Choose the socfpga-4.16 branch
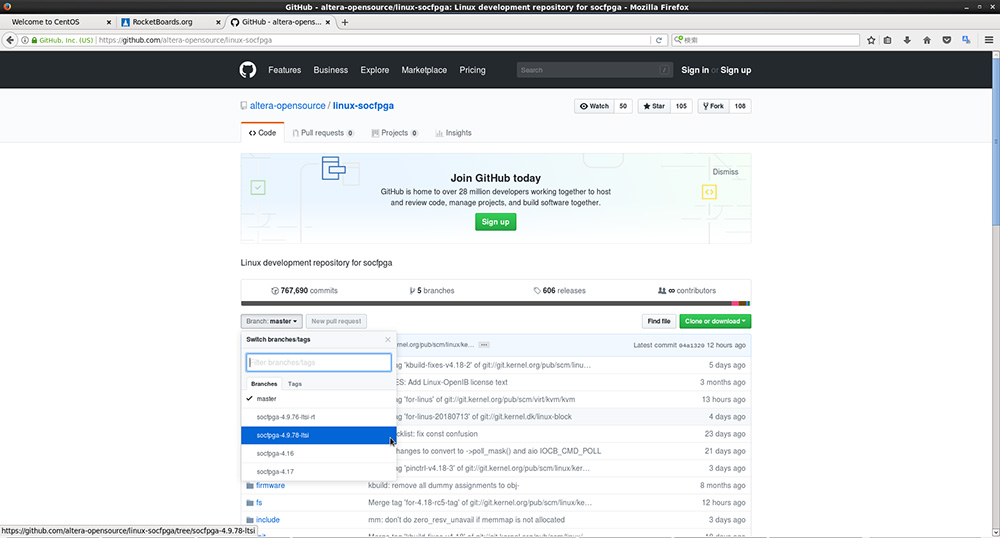Screen dimensions: 1000x538 tap(318, 453)
